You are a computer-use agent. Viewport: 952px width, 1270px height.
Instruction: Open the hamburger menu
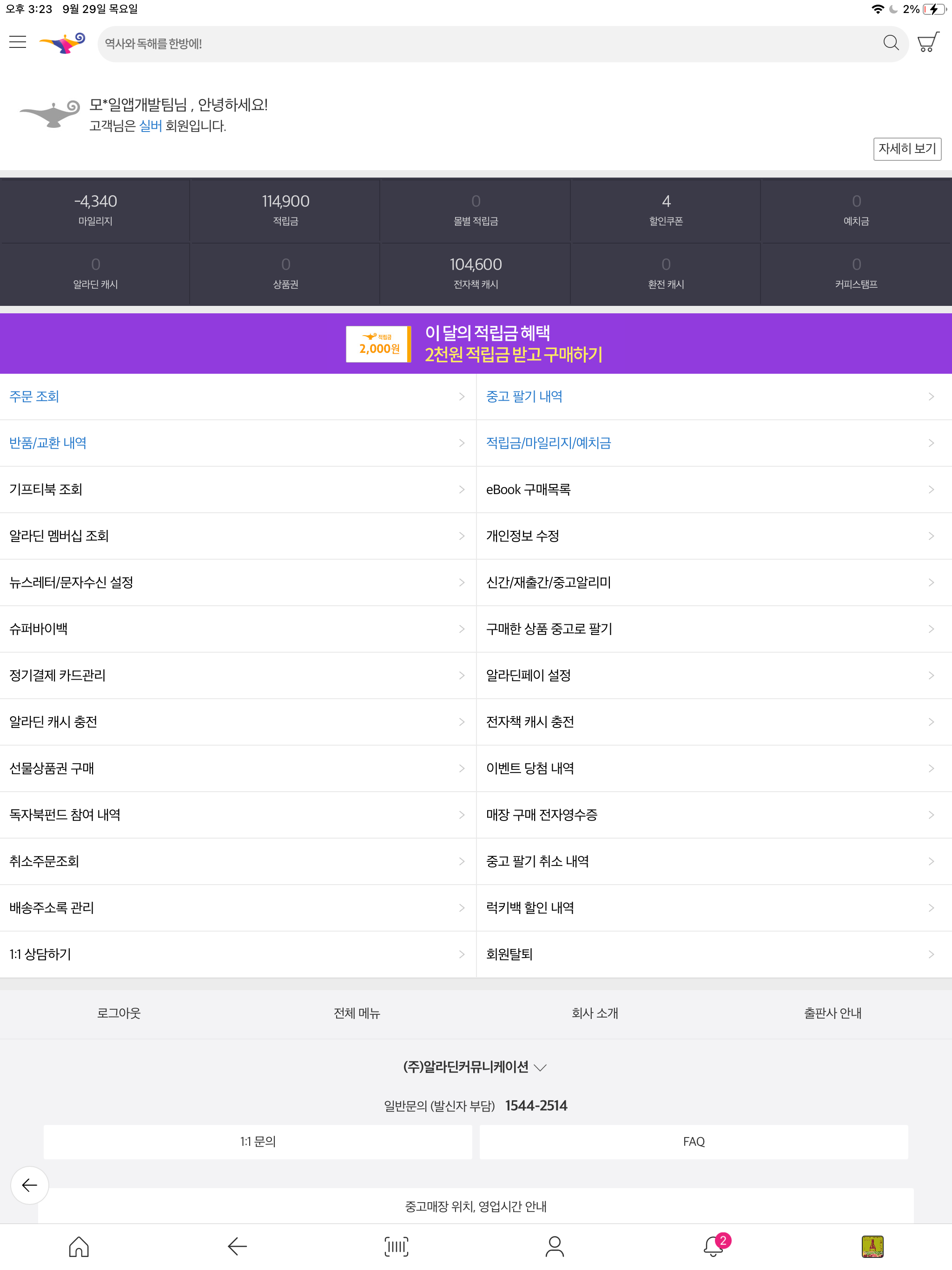(17, 41)
